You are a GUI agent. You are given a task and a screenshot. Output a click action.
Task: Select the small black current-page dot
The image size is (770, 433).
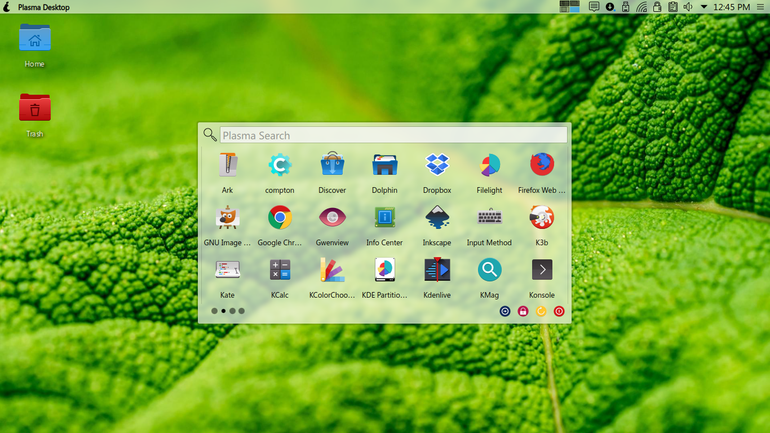click(223, 311)
